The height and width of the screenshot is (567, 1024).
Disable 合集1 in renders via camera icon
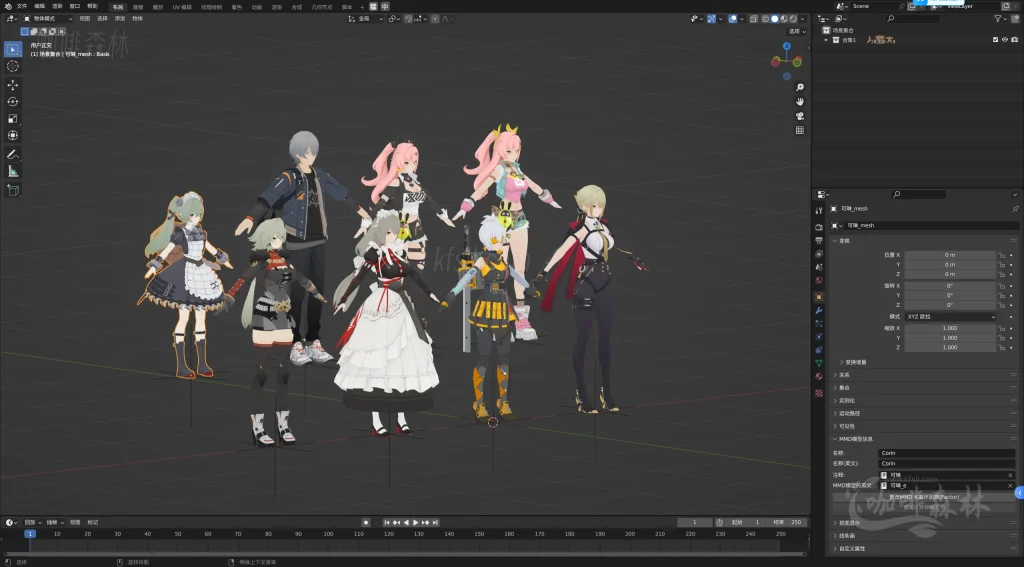1014,40
